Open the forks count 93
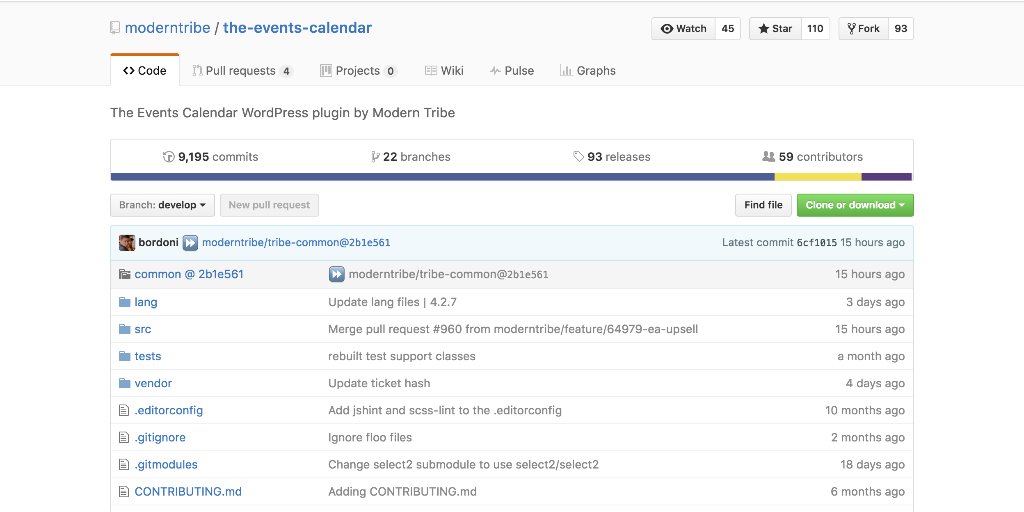The width and height of the screenshot is (1024, 512). click(901, 29)
